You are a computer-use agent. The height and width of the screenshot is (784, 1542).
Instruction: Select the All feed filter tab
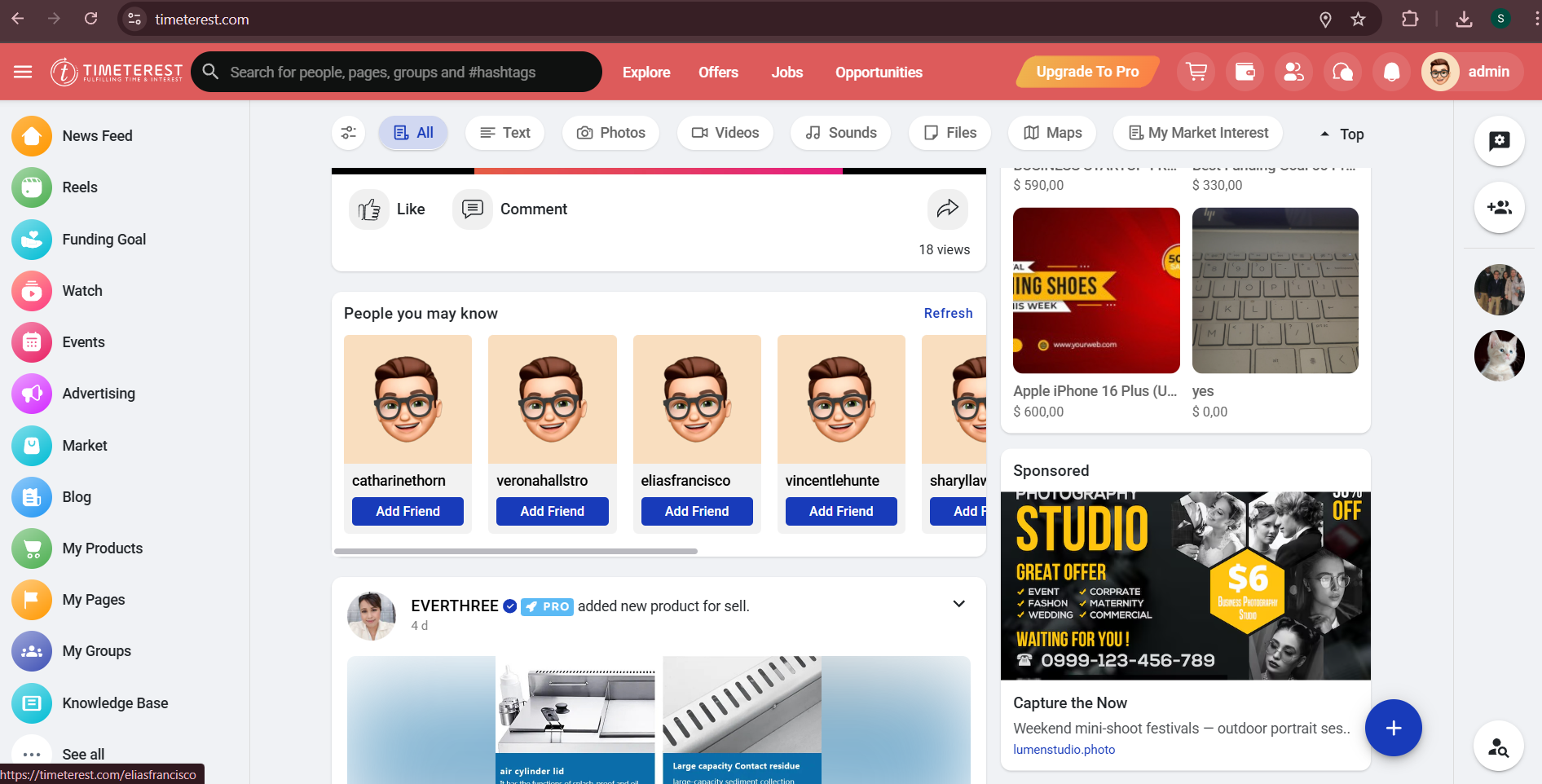pos(413,133)
